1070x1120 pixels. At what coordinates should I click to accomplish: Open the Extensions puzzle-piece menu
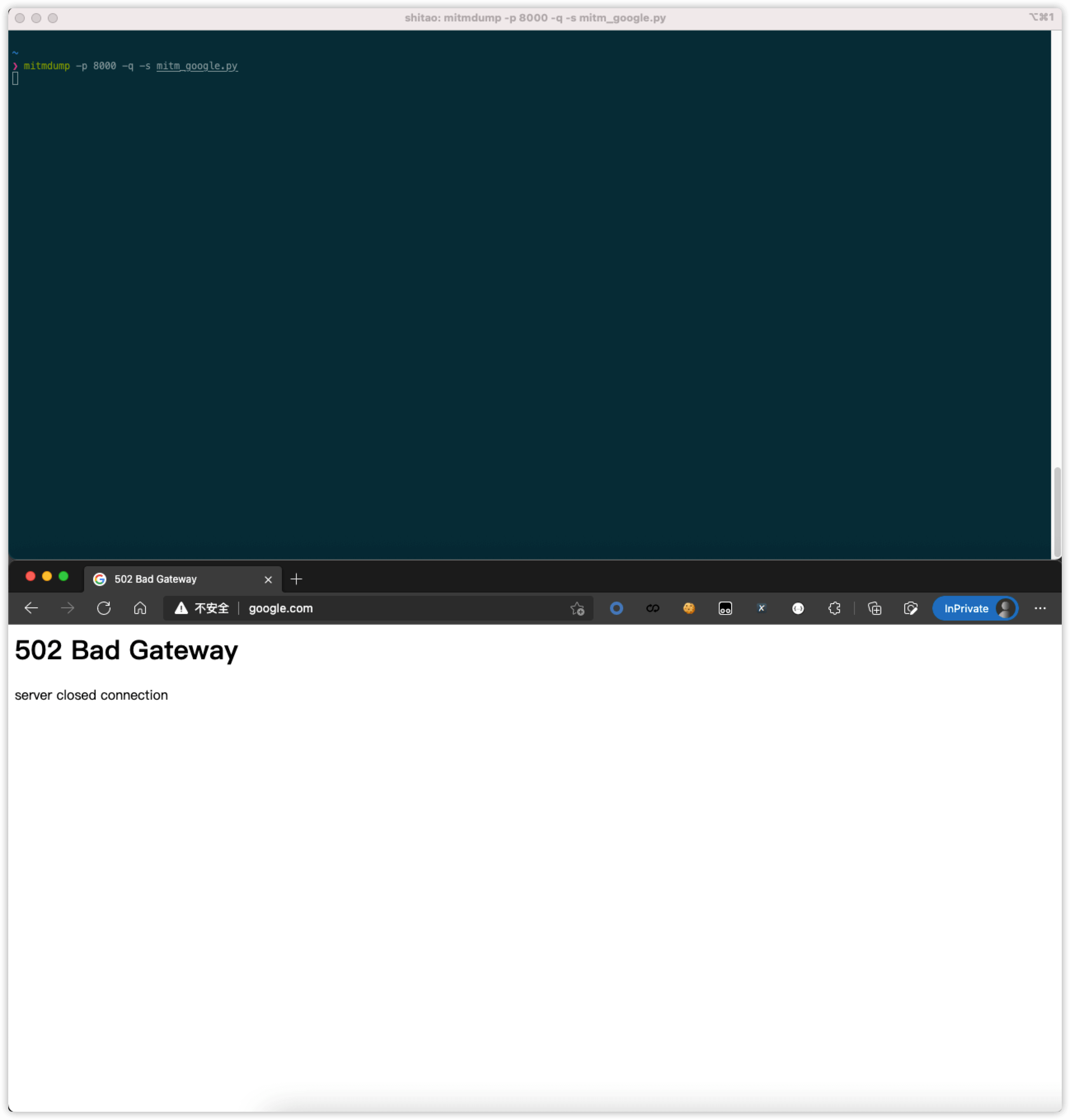[834, 609]
